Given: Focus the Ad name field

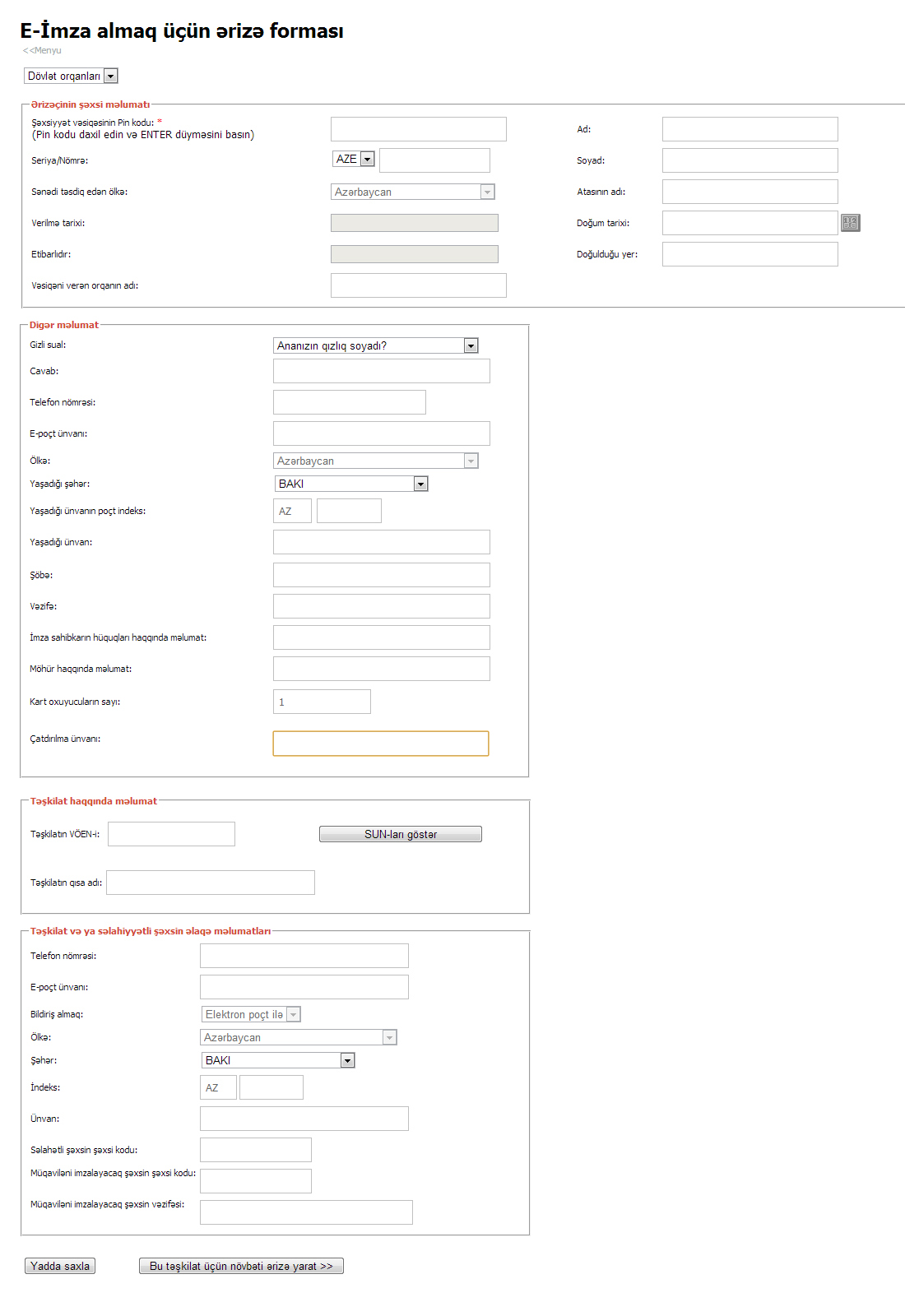Looking at the screenshot, I should 750,129.
